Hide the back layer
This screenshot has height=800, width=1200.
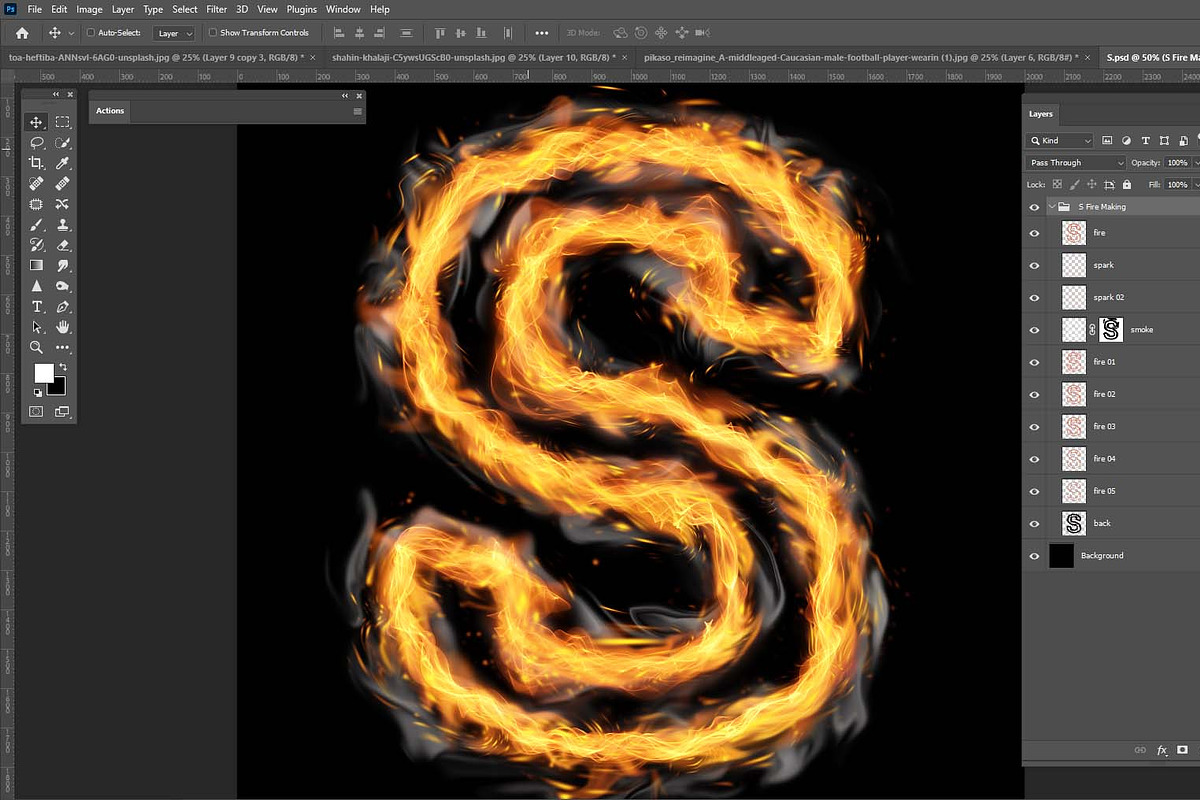(1034, 523)
